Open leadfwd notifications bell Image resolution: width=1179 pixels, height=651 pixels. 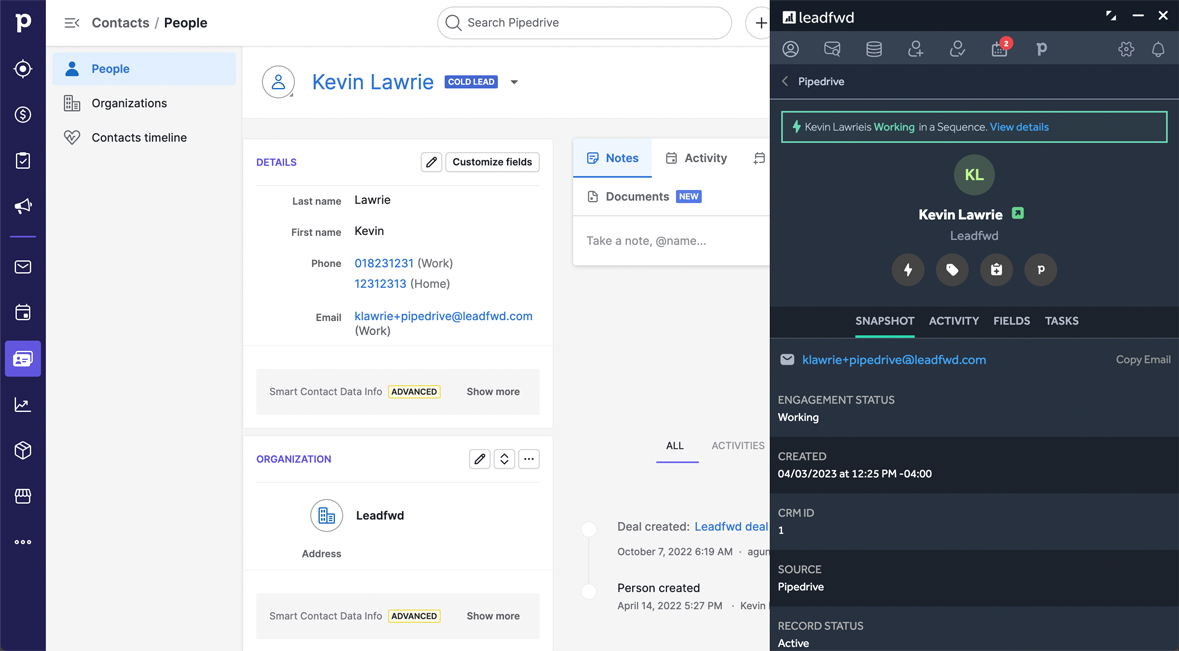tap(1159, 49)
